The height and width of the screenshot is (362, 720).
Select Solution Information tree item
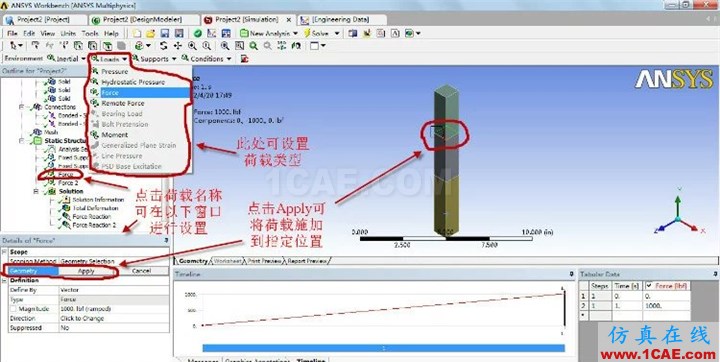[x=98, y=200]
